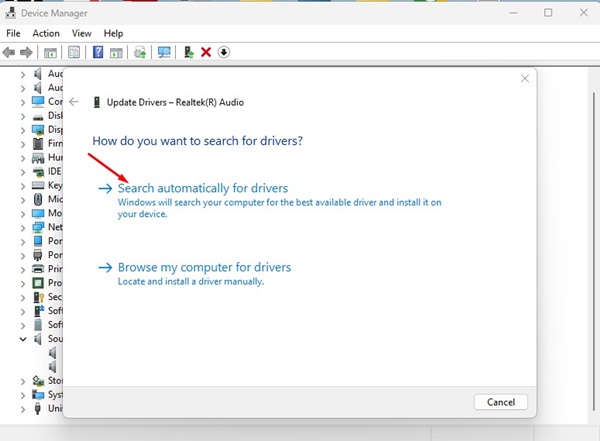The image size is (600, 441).
Task: Open the View menu
Action: pos(84,33)
